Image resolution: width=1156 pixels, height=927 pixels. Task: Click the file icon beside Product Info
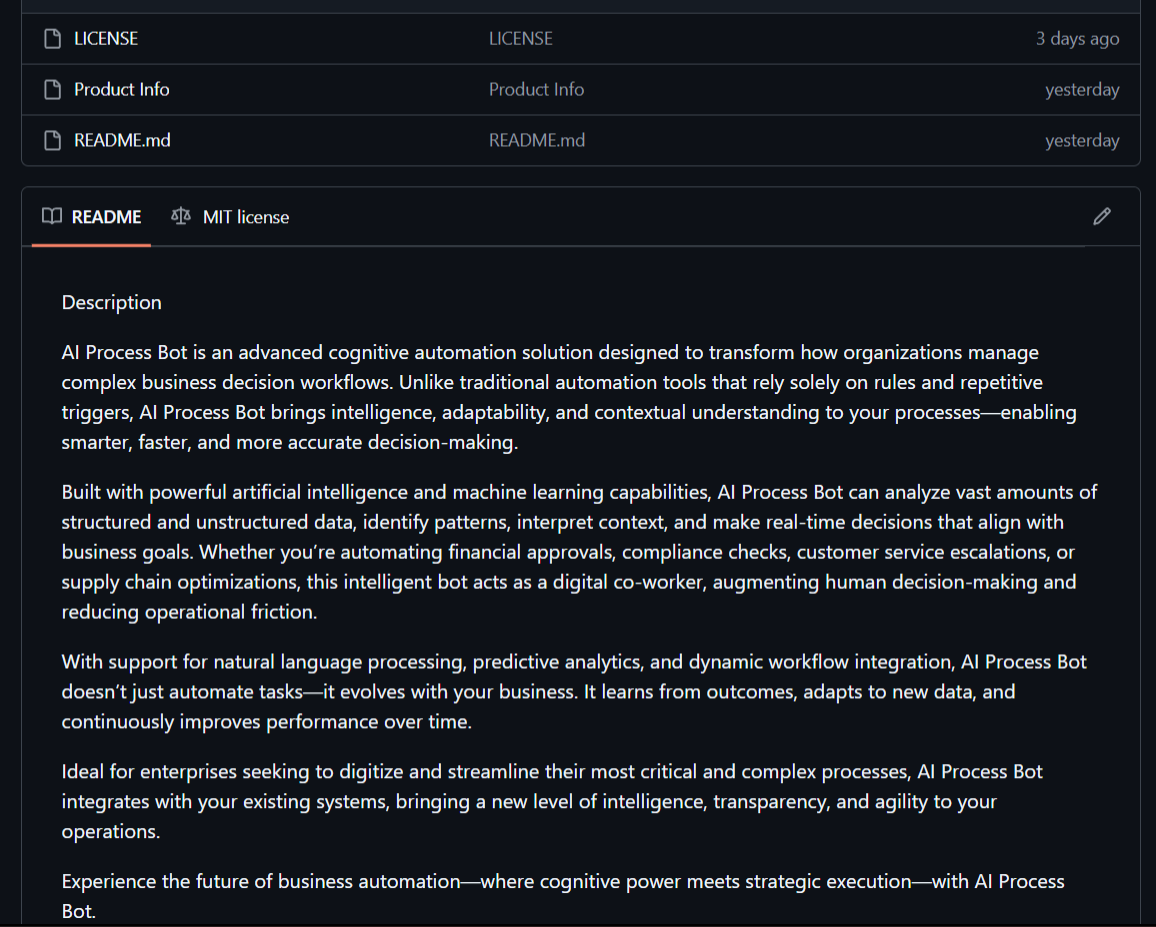(x=53, y=90)
